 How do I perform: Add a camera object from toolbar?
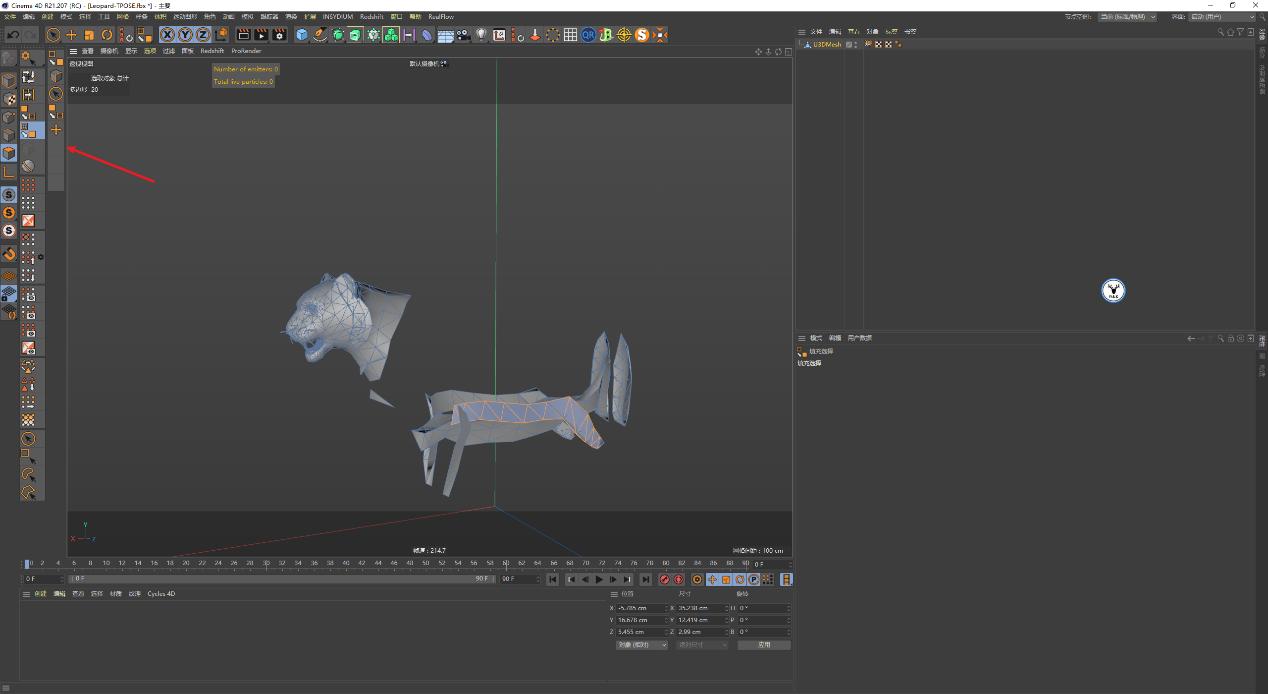(x=463, y=35)
